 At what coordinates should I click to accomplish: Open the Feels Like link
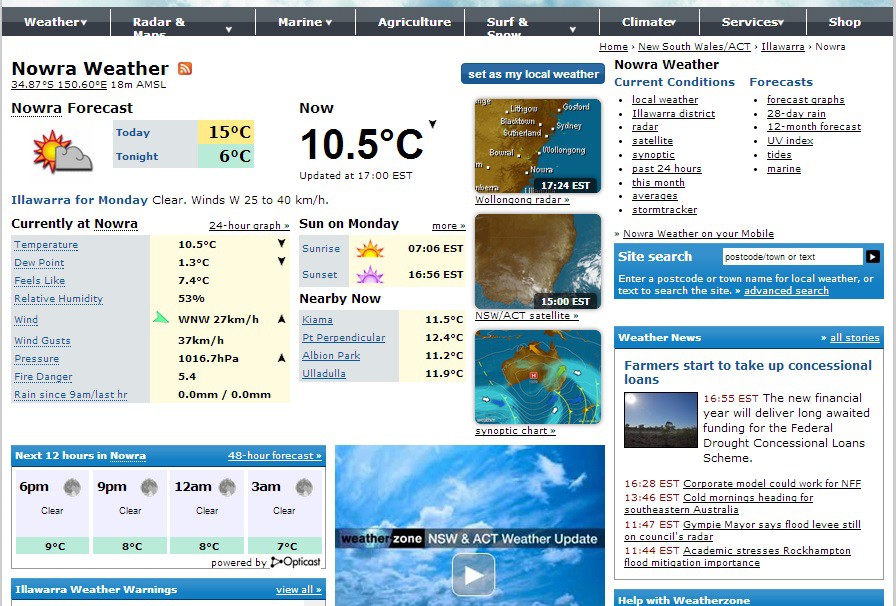39,281
